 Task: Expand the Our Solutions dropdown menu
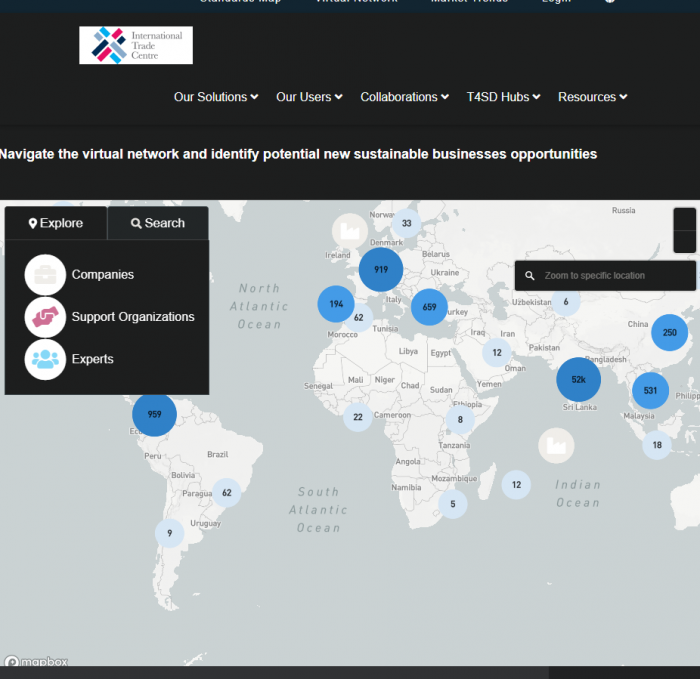coord(216,97)
